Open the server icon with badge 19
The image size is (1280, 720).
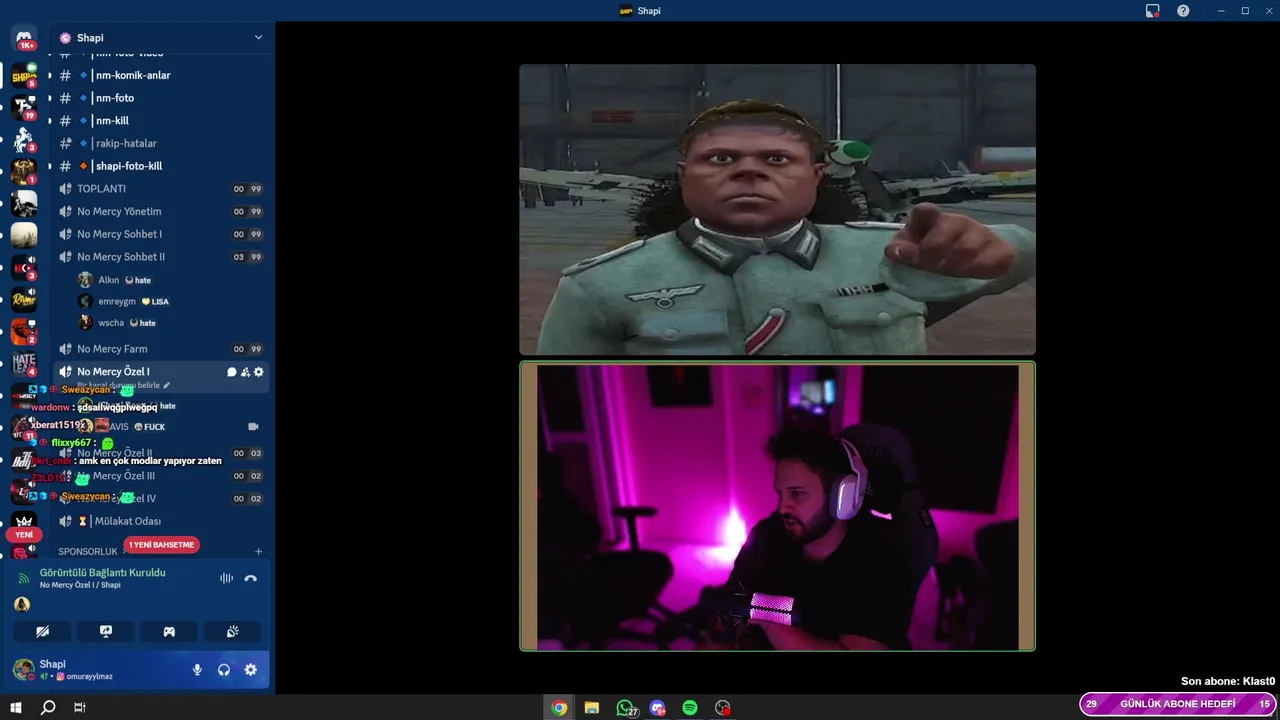[x=24, y=107]
